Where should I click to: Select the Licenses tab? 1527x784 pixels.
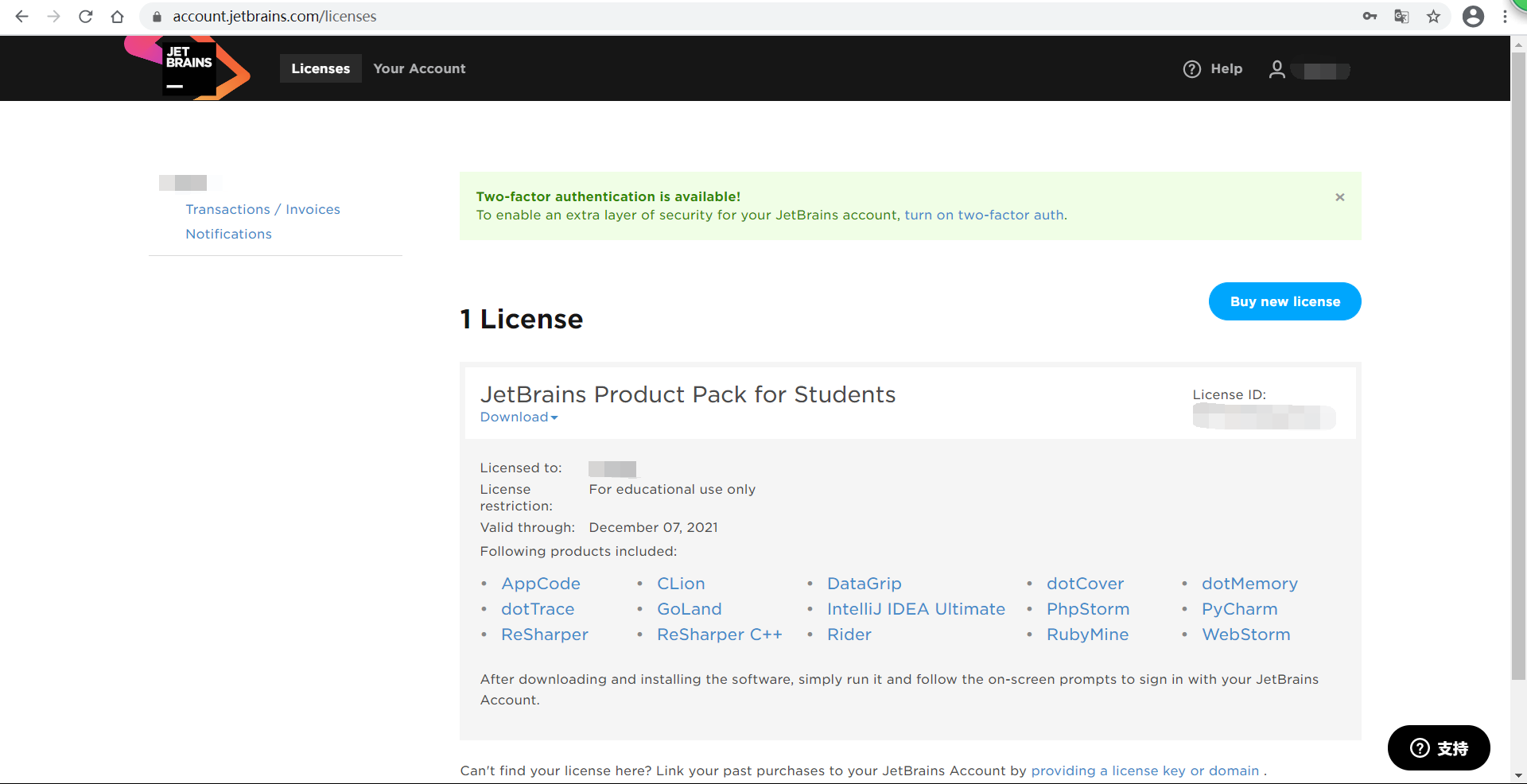coord(321,68)
